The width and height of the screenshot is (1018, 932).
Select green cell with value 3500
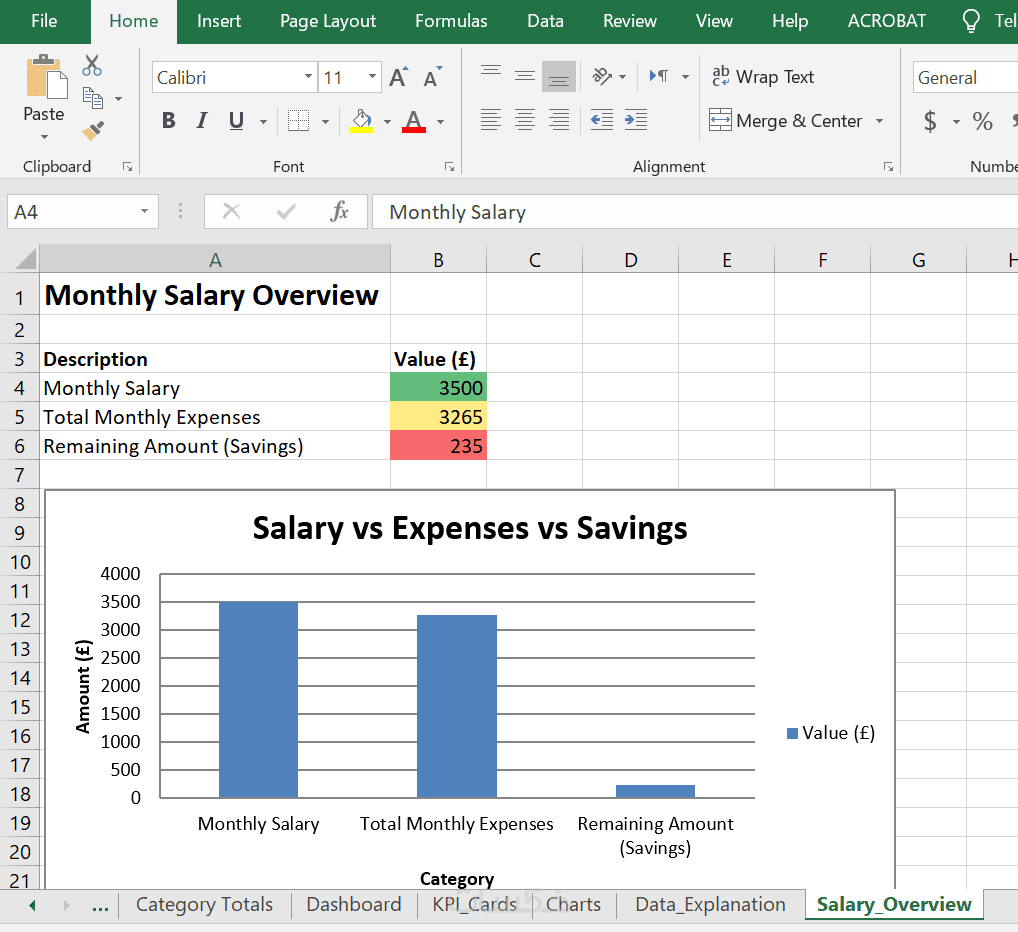pos(438,387)
